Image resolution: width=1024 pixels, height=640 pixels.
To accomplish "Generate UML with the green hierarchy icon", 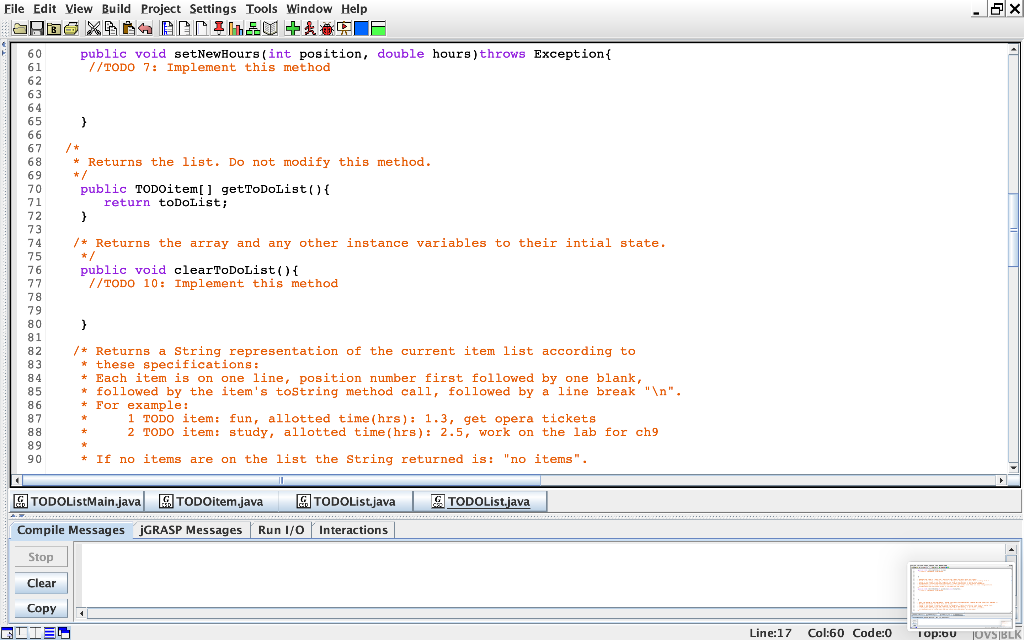I will (253, 28).
